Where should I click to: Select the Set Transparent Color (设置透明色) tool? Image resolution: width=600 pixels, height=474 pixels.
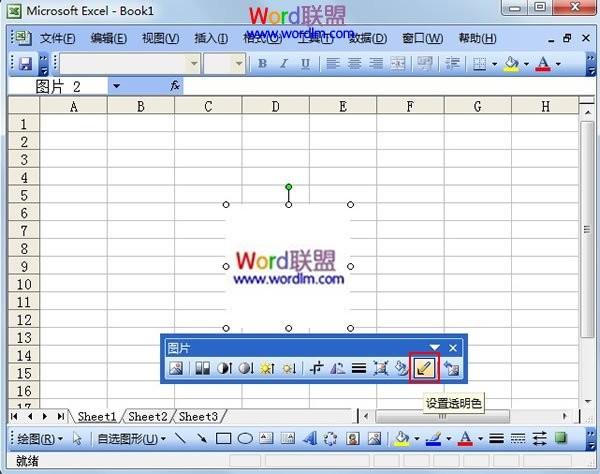pyautogui.click(x=424, y=368)
